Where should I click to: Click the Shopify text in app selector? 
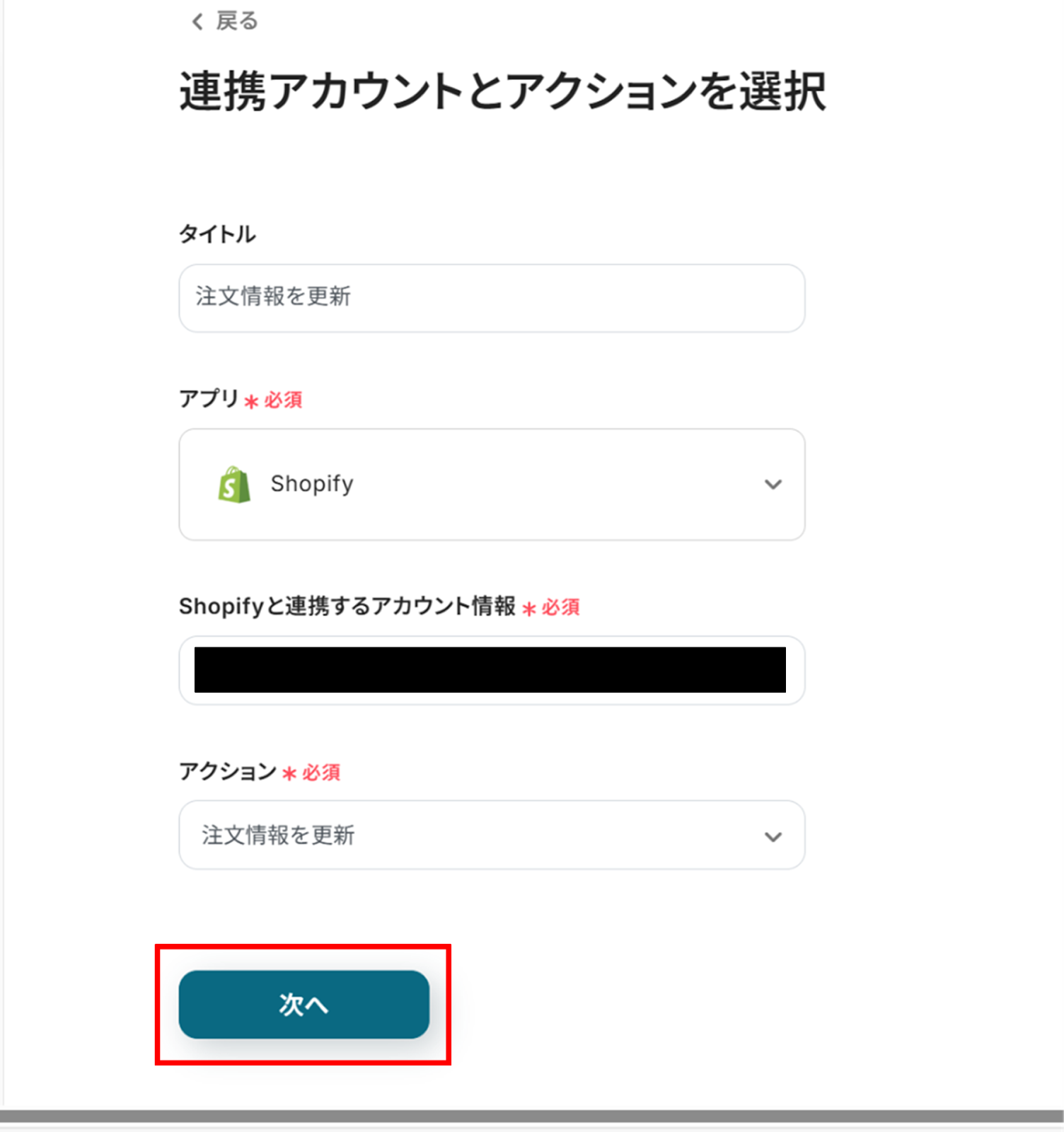pos(312,485)
